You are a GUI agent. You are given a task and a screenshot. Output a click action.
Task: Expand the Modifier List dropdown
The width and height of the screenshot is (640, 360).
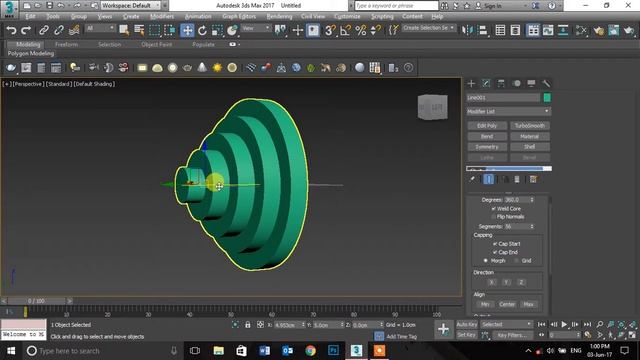(509, 111)
